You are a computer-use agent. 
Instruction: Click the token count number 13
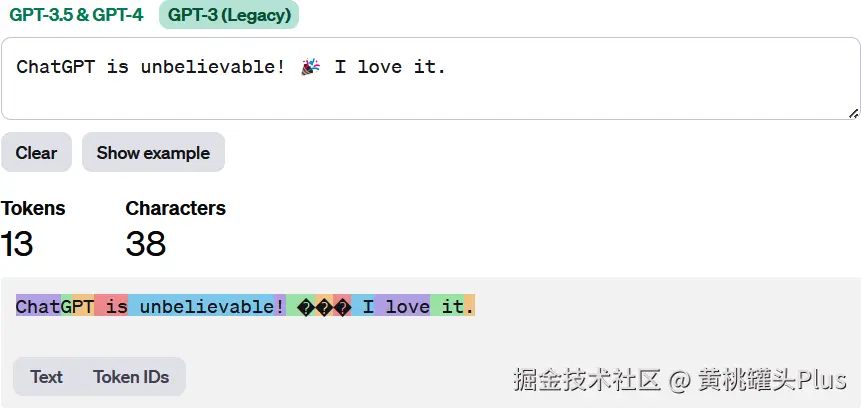(16, 243)
